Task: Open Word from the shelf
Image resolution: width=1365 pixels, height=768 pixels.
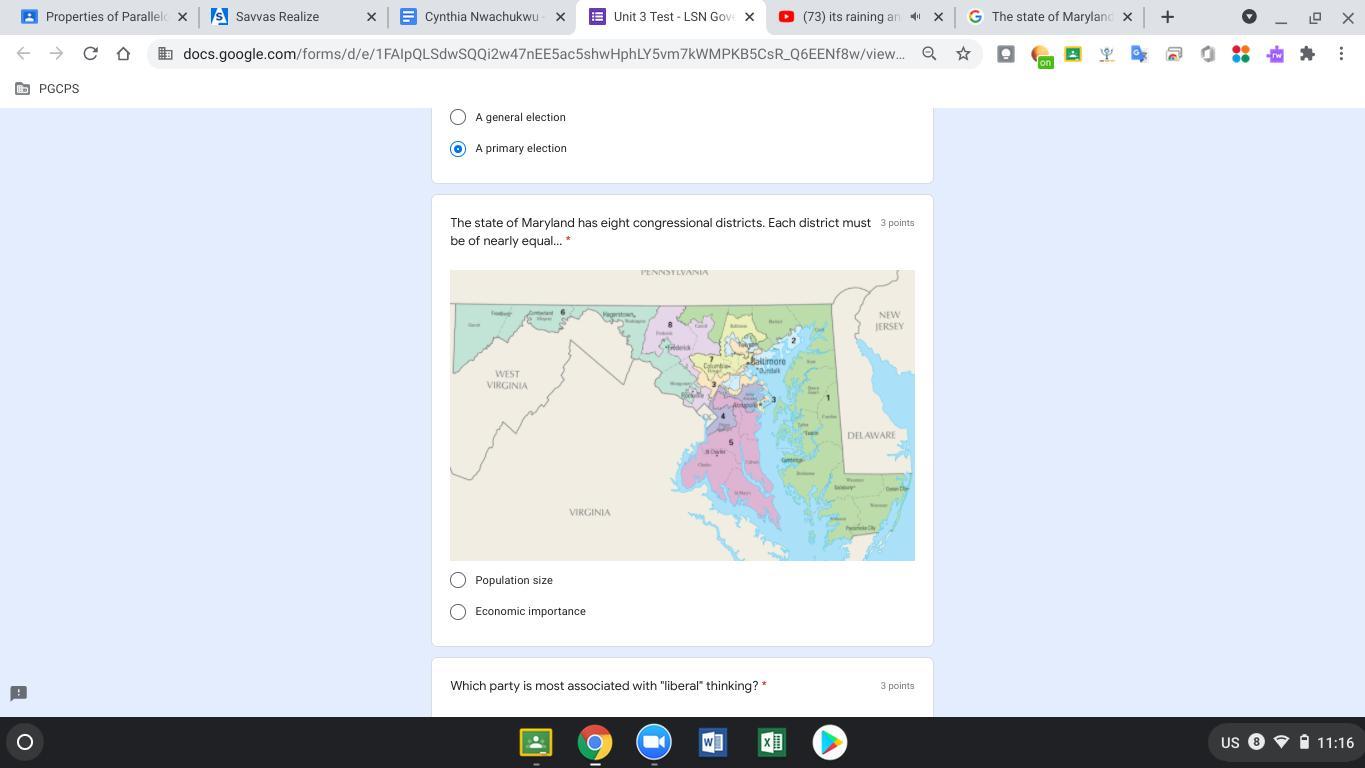Action: click(712, 742)
